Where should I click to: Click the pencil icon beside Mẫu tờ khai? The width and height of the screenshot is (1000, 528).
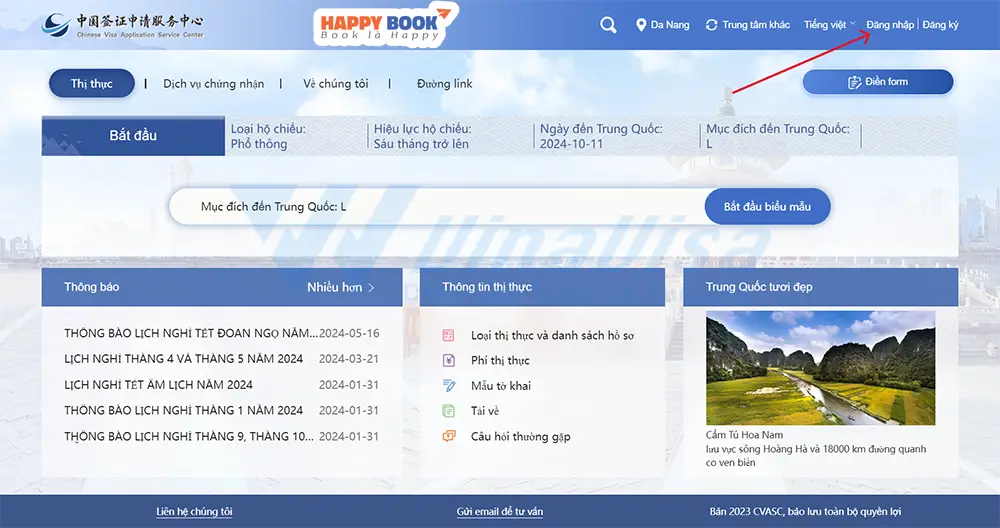click(449, 385)
